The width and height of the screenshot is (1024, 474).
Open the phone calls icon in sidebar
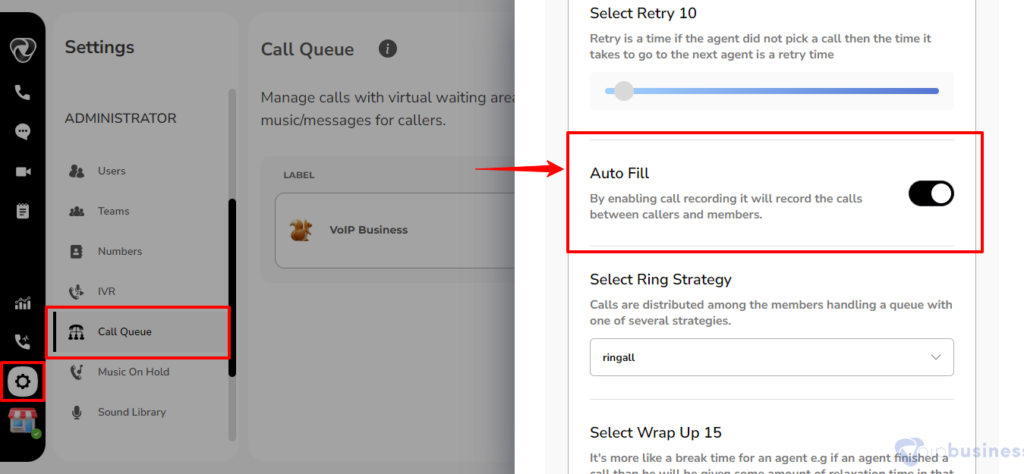click(23, 93)
